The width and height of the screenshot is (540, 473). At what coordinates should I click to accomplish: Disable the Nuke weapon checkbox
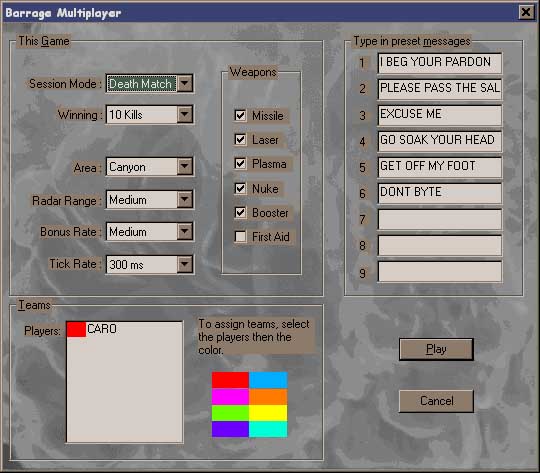[240, 188]
